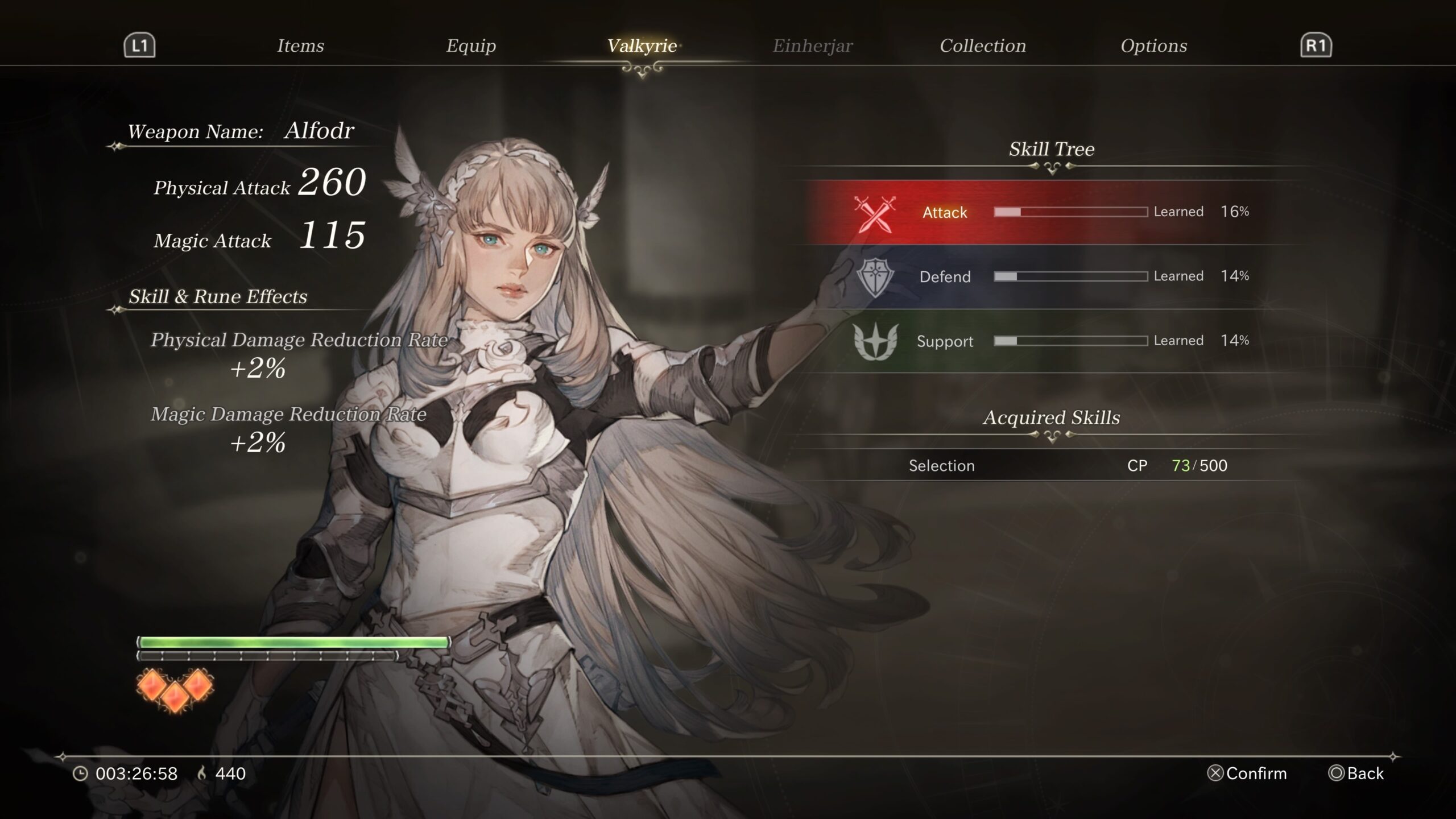Viewport: 1456px width, 819px height.
Task: Click the Support skill tree icon
Action: [x=873, y=340]
